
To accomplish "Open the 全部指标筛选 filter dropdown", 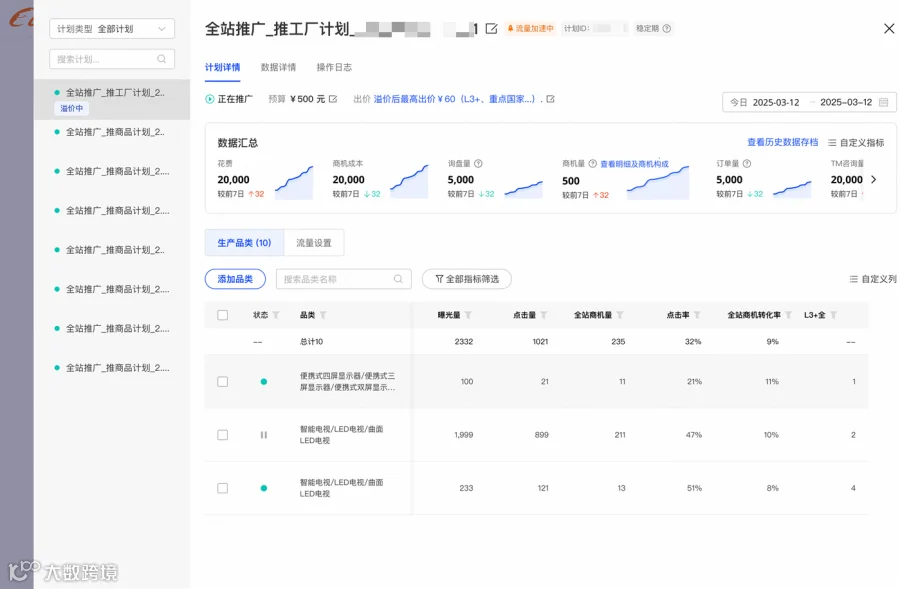I will pyautogui.click(x=467, y=279).
